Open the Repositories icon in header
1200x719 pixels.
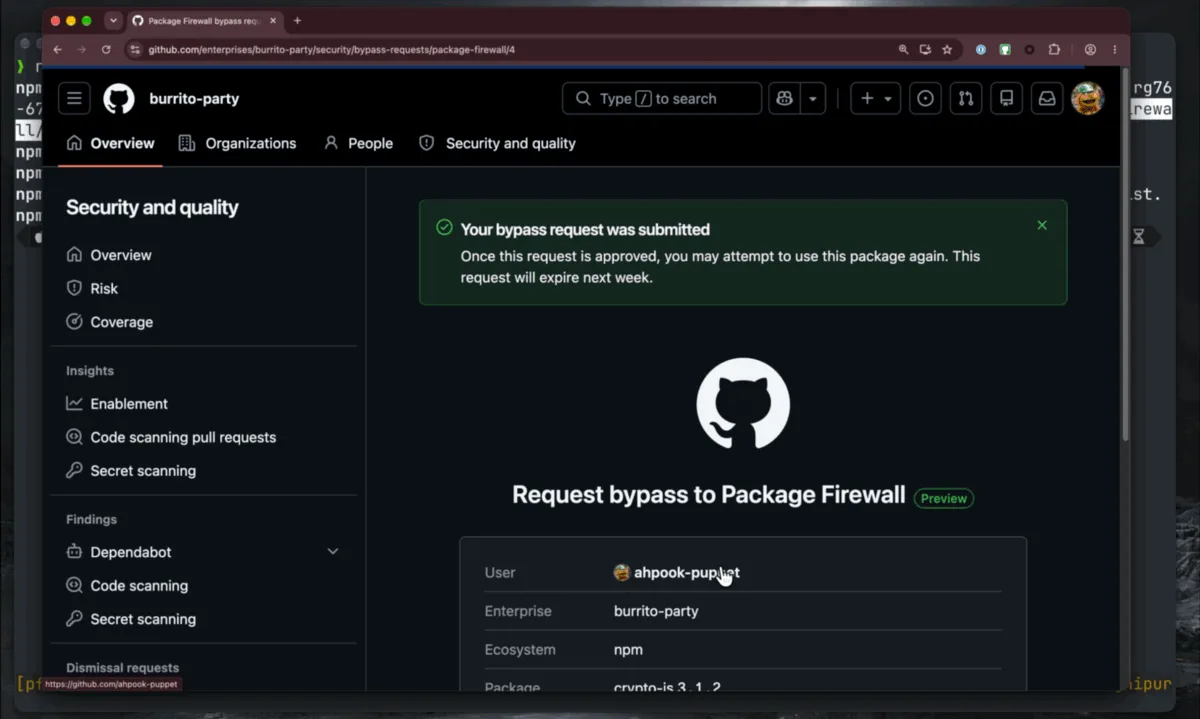[x=1007, y=98]
